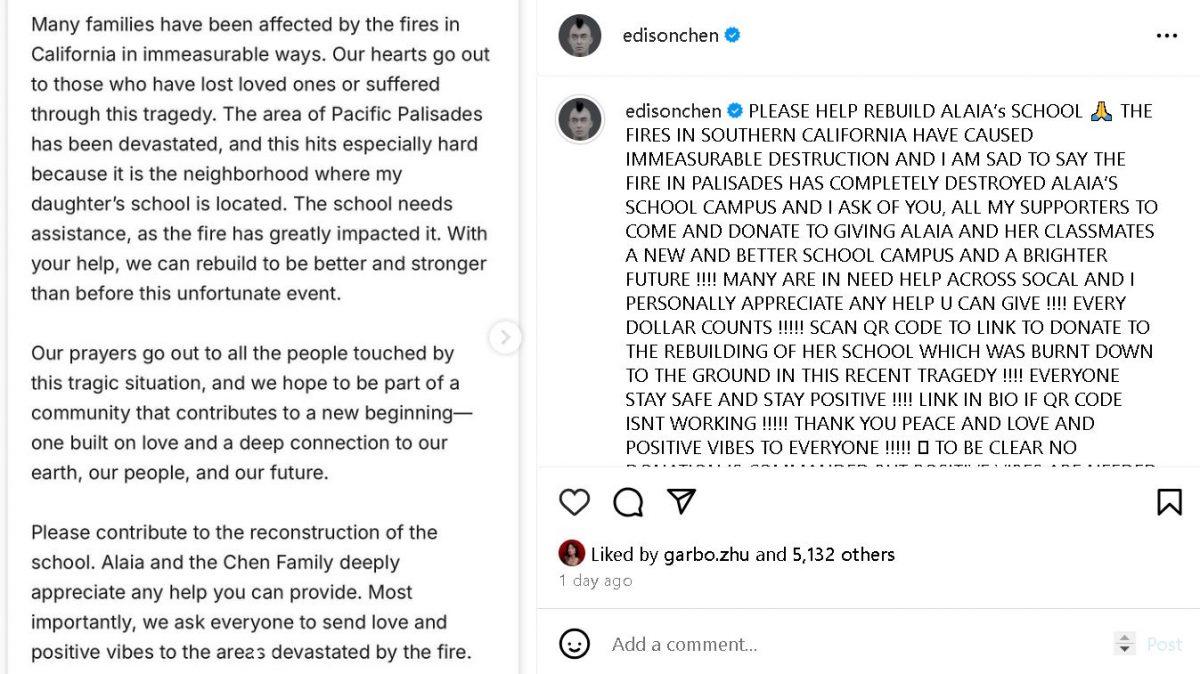Share the post using the paper plane icon
The height and width of the screenshot is (674, 1200).
pyautogui.click(x=681, y=501)
